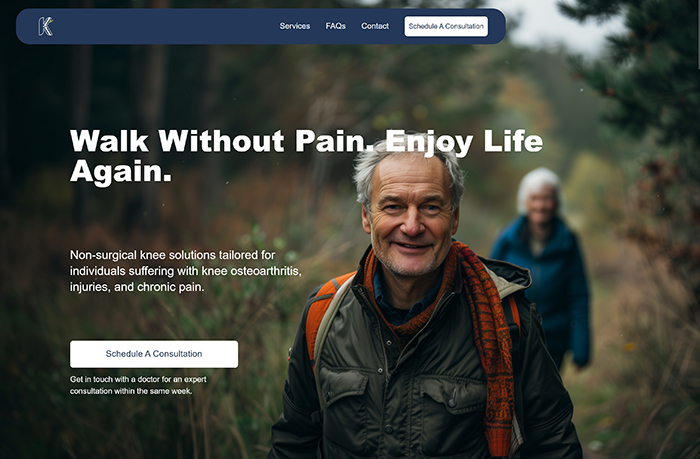Viewport: 700px width, 459px height.
Task: Go to the FAQs section
Action: 335,26
